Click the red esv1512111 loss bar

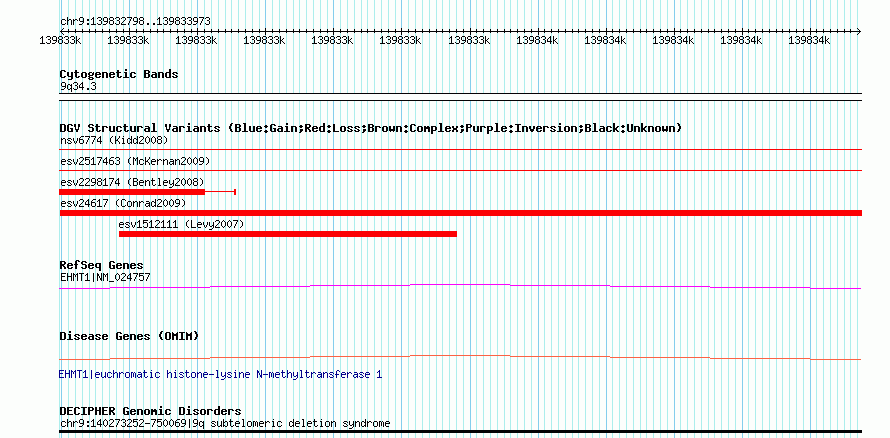pyautogui.click(x=288, y=234)
